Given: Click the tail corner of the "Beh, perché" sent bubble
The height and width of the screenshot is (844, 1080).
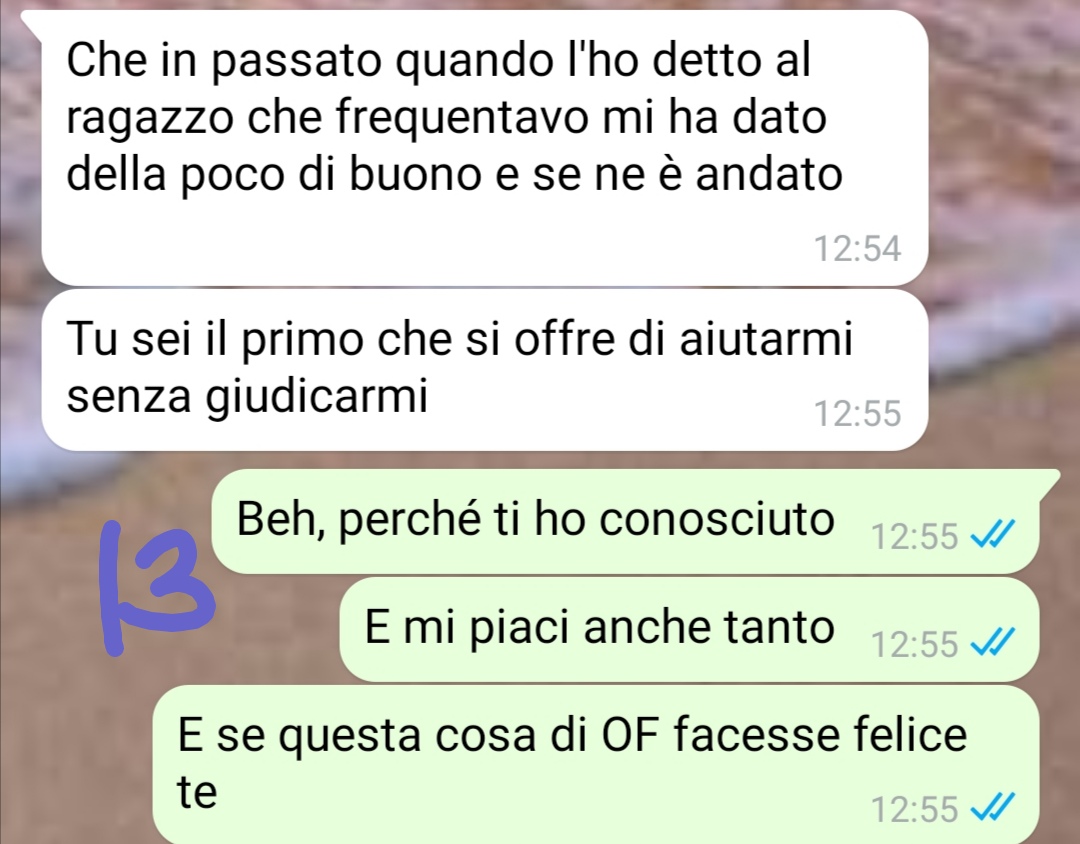Looking at the screenshot, I should pyautogui.click(x=1048, y=481).
